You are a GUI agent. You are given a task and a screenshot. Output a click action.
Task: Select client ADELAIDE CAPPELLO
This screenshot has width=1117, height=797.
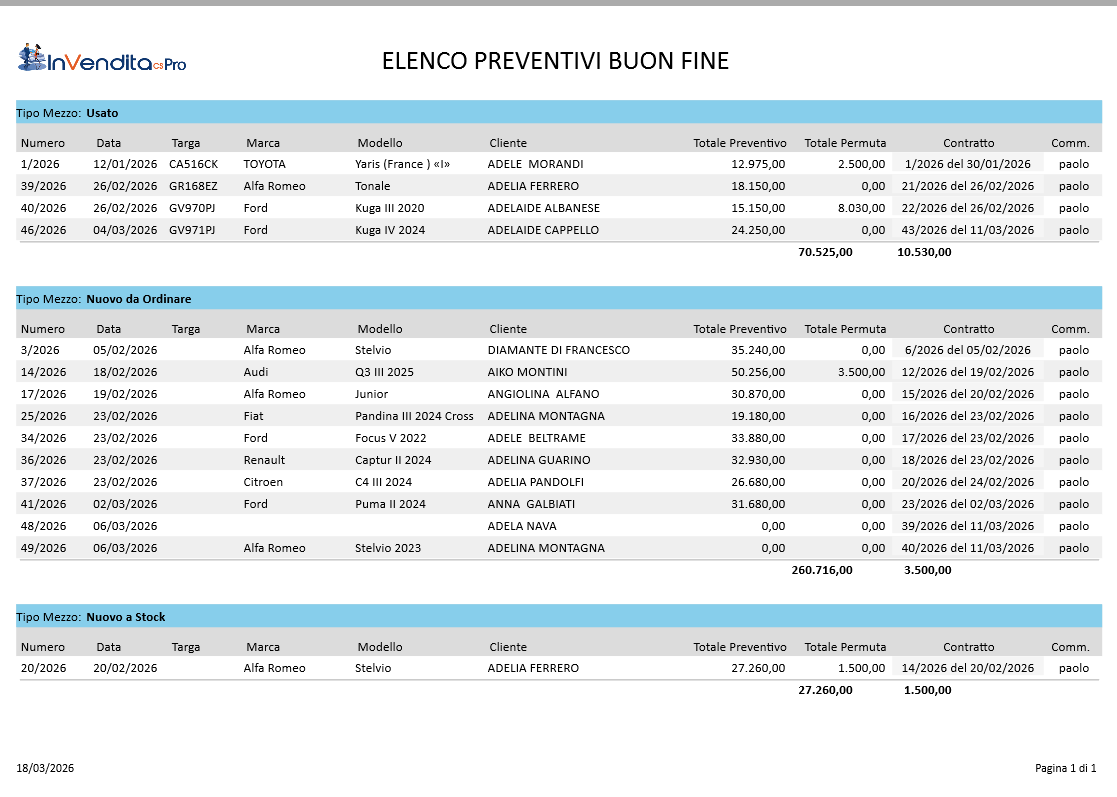pyautogui.click(x=543, y=230)
